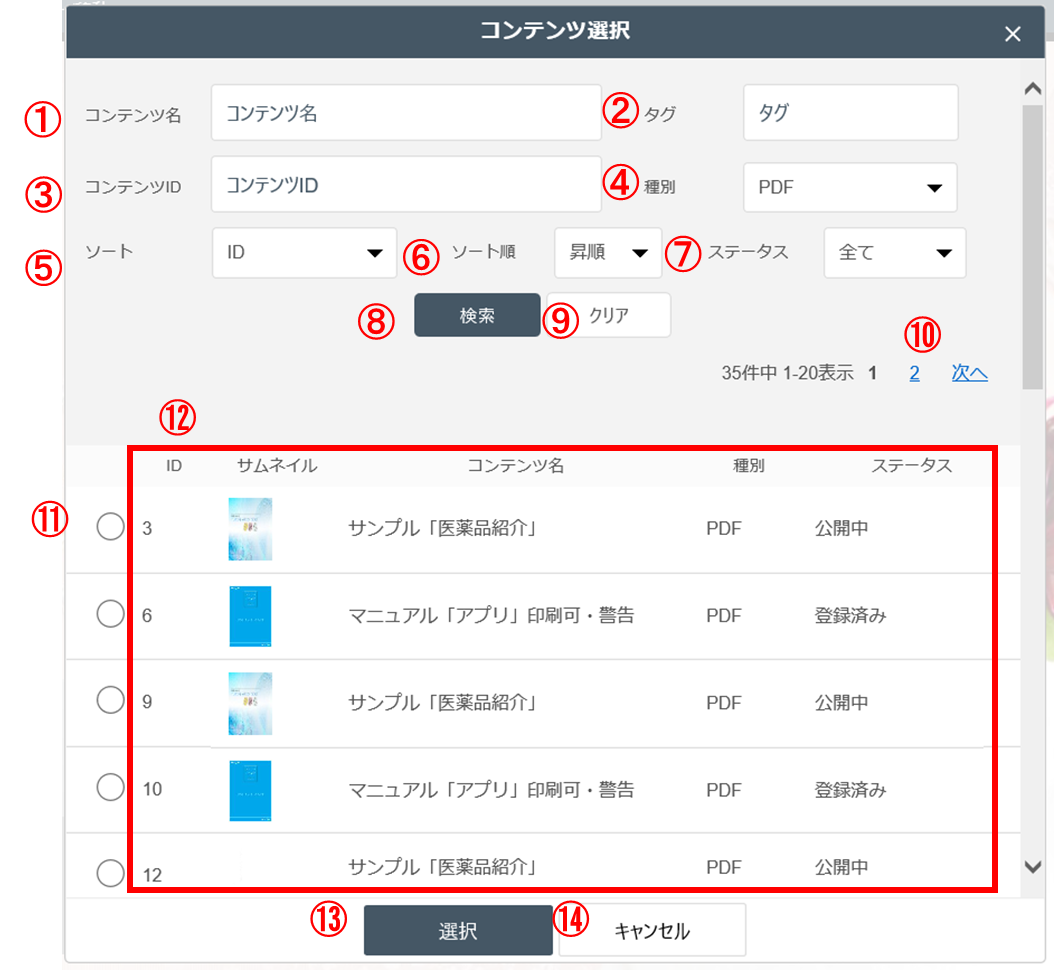Viewport: 1054px width, 970px height.
Task: Expand the ステータス dropdown showing 全て
Action: (x=894, y=253)
